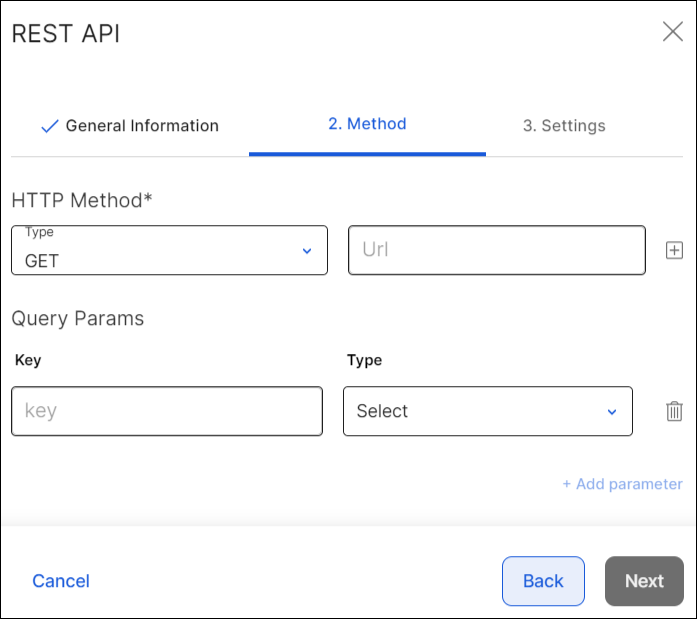The height and width of the screenshot is (619, 697).
Task: Focus the Url input field
Action: point(496,250)
